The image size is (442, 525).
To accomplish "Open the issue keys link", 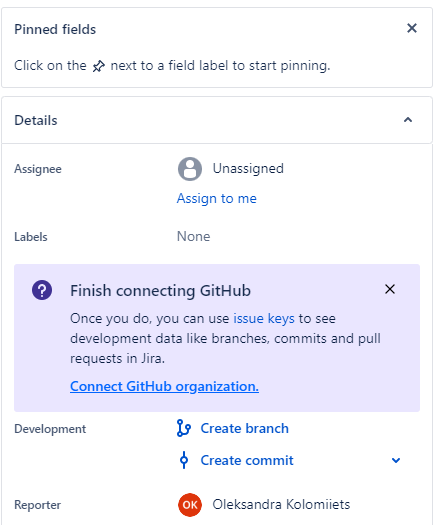I will 264,318.
